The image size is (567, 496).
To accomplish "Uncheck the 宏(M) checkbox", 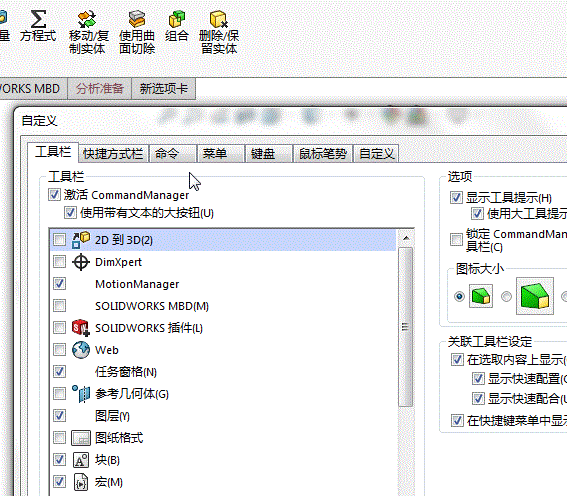I will coord(59,482).
